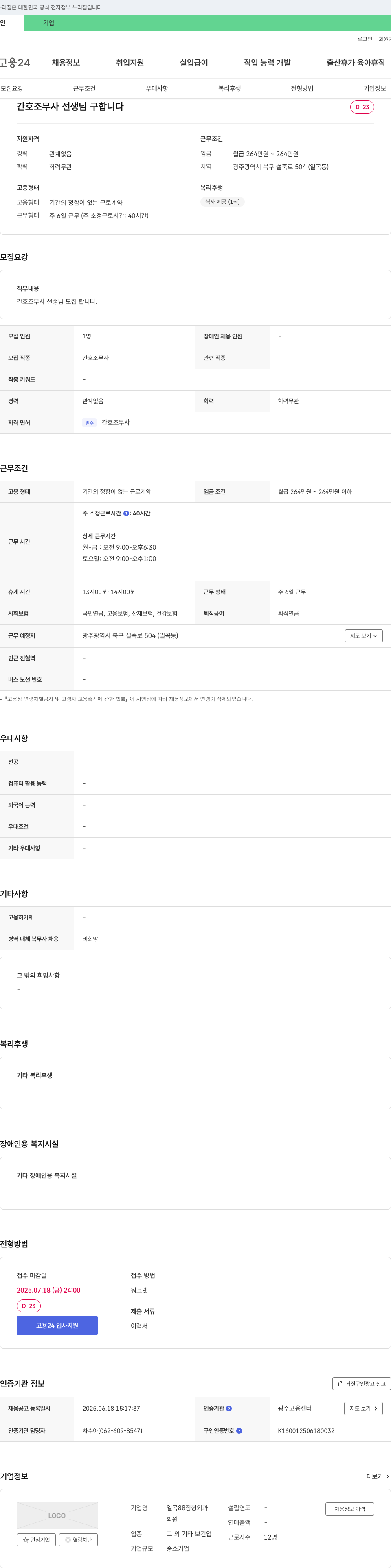Click 월급 264만원 ~ 264만원 이하 value

315,492
